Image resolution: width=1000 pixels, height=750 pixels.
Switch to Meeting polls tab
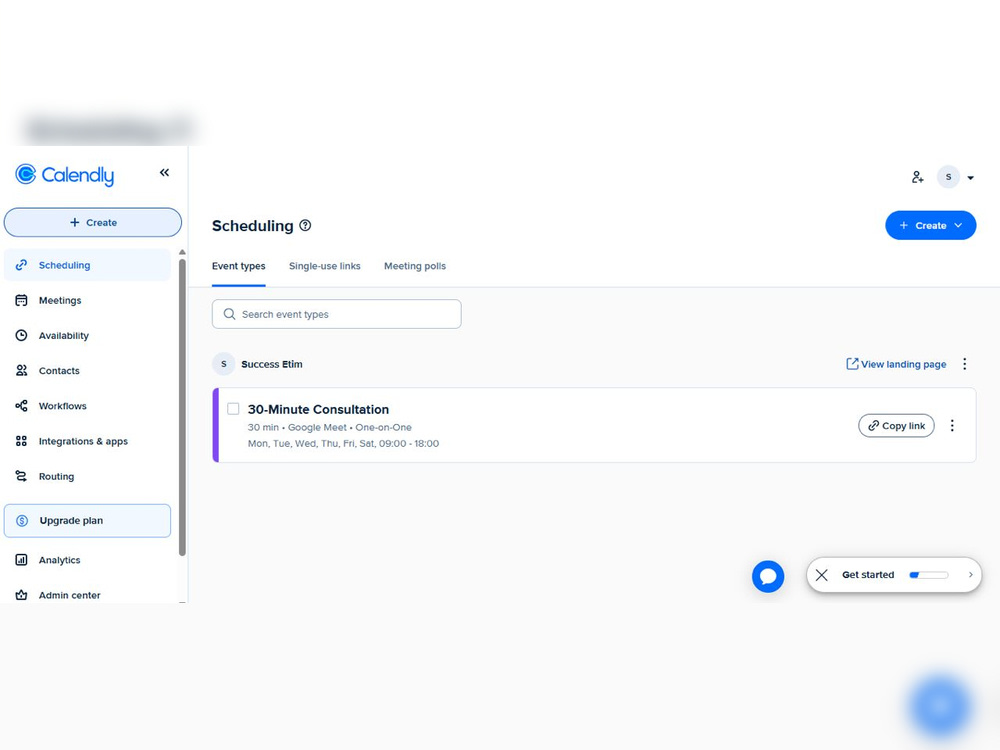415,266
